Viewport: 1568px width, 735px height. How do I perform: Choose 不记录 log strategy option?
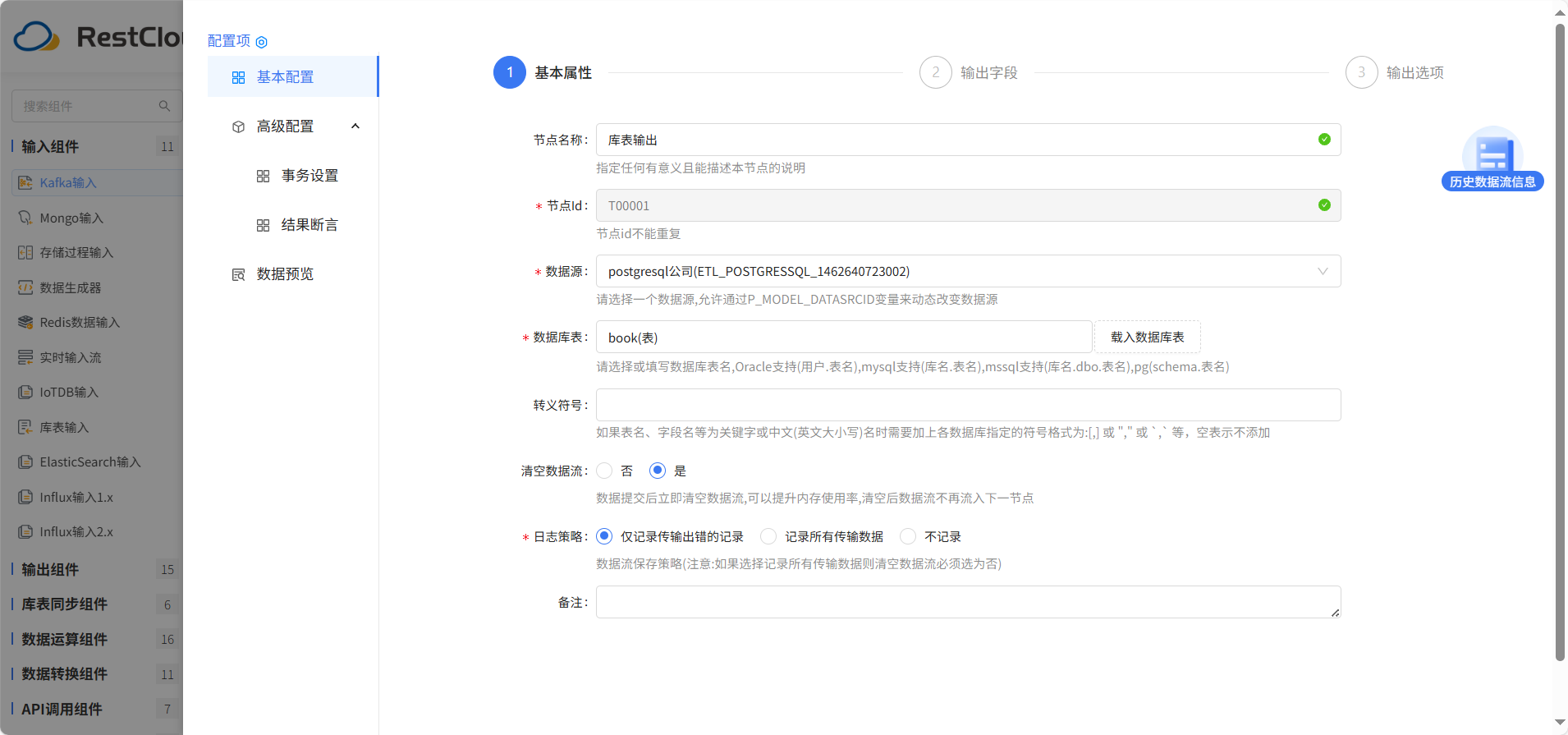coord(908,536)
